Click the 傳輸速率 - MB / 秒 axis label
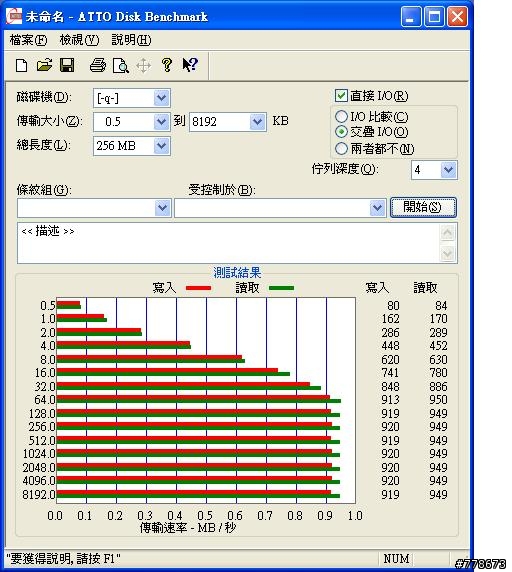This screenshot has height=572, width=512. [x=188, y=527]
